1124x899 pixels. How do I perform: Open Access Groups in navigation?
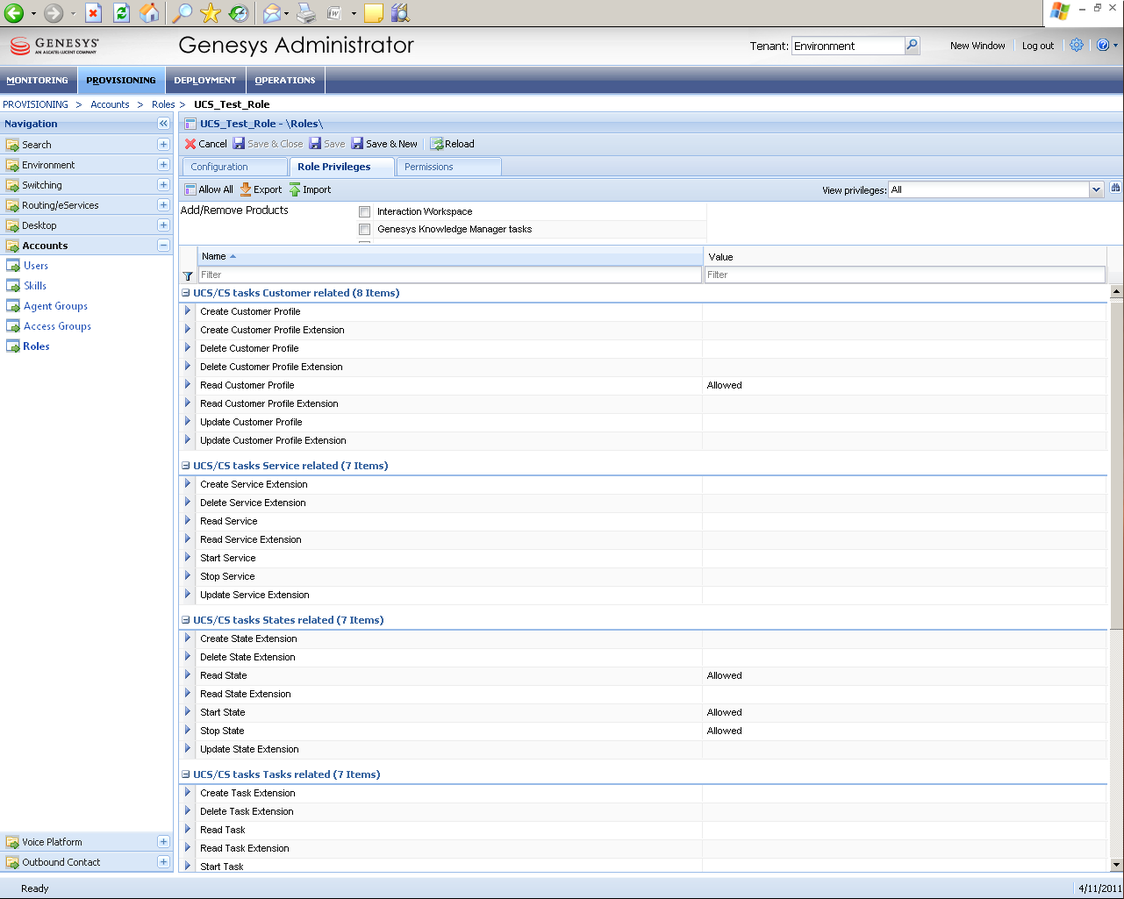(57, 326)
